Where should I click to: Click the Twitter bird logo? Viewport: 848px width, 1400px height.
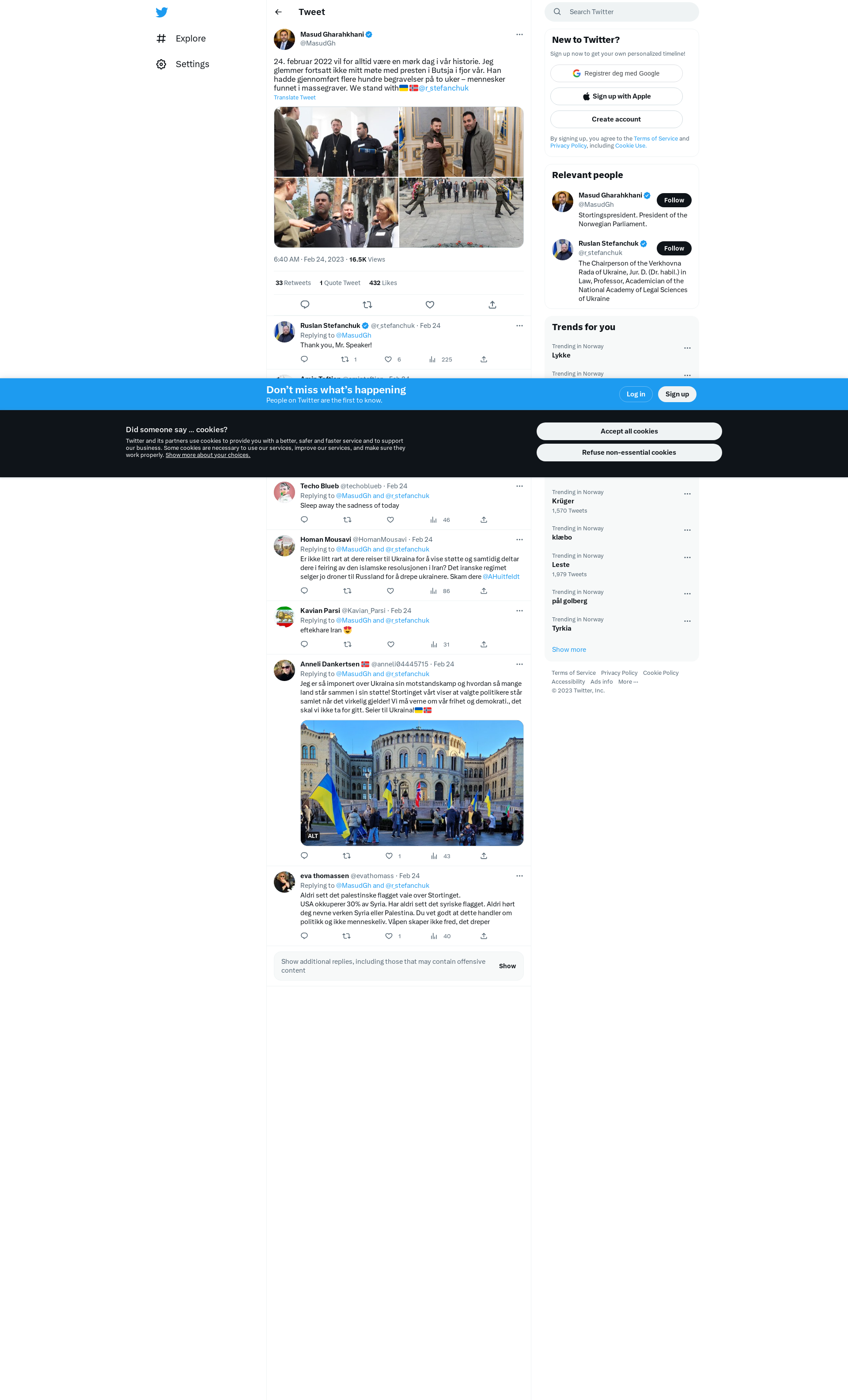(x=162, y=12)
